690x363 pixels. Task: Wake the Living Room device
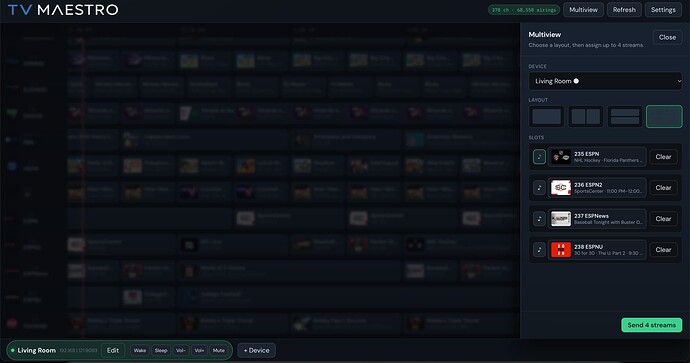(139, 350)
